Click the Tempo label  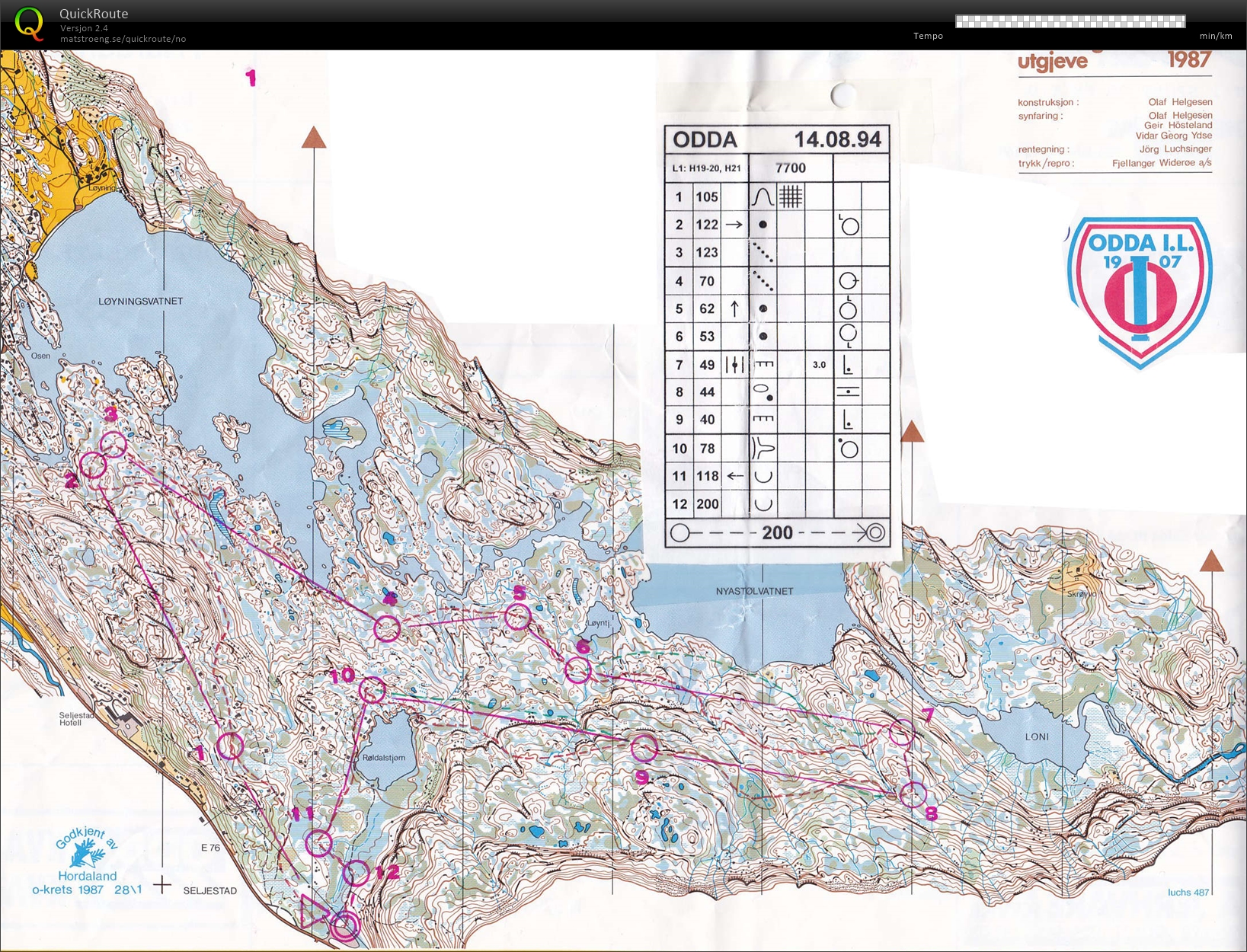point(928,36)
